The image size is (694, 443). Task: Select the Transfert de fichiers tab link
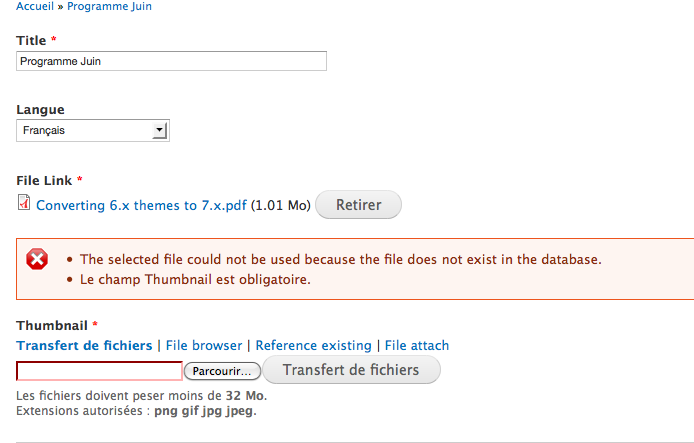pyautogui.click(x=84, y=345)
